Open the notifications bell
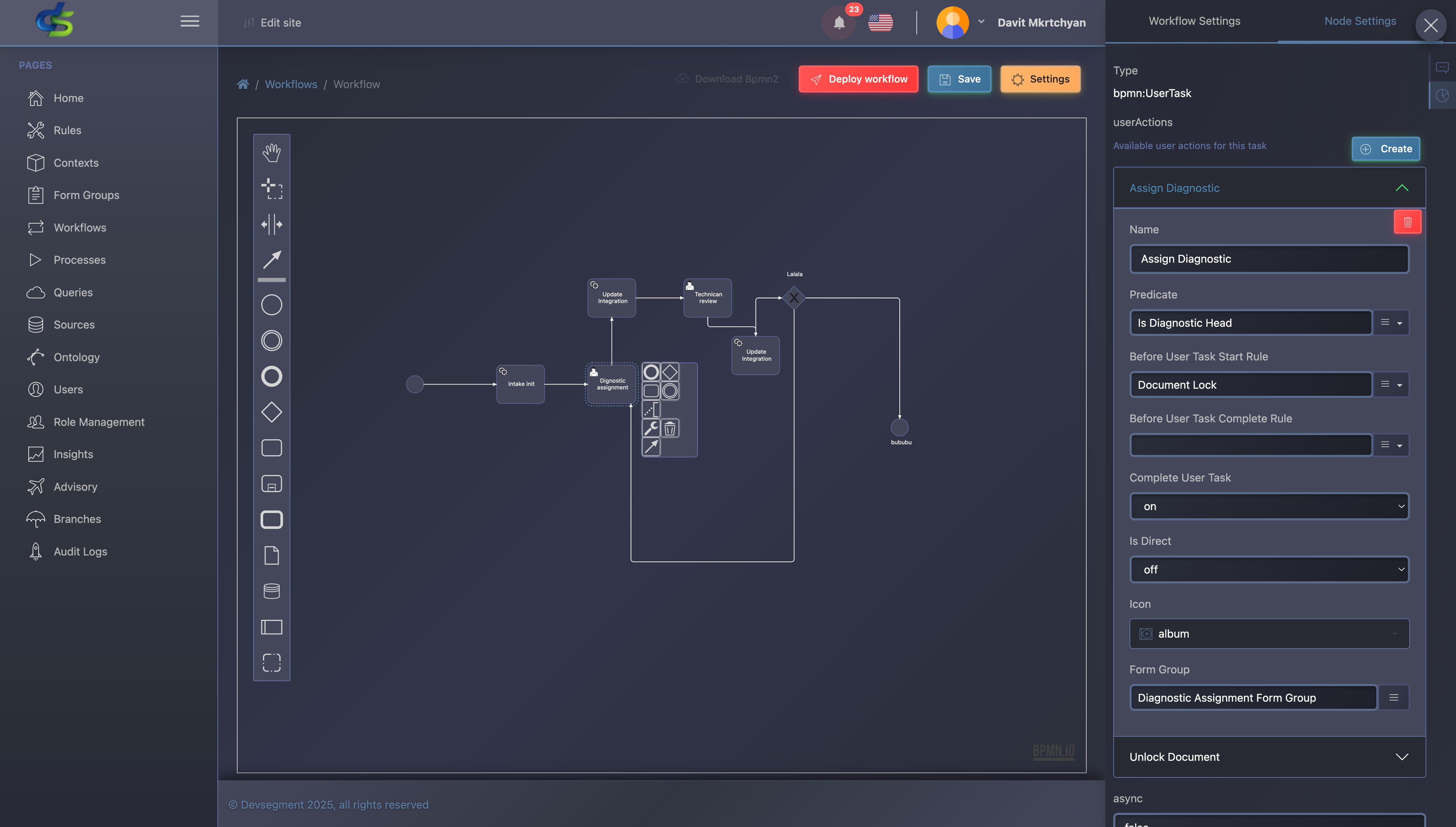 839,23
